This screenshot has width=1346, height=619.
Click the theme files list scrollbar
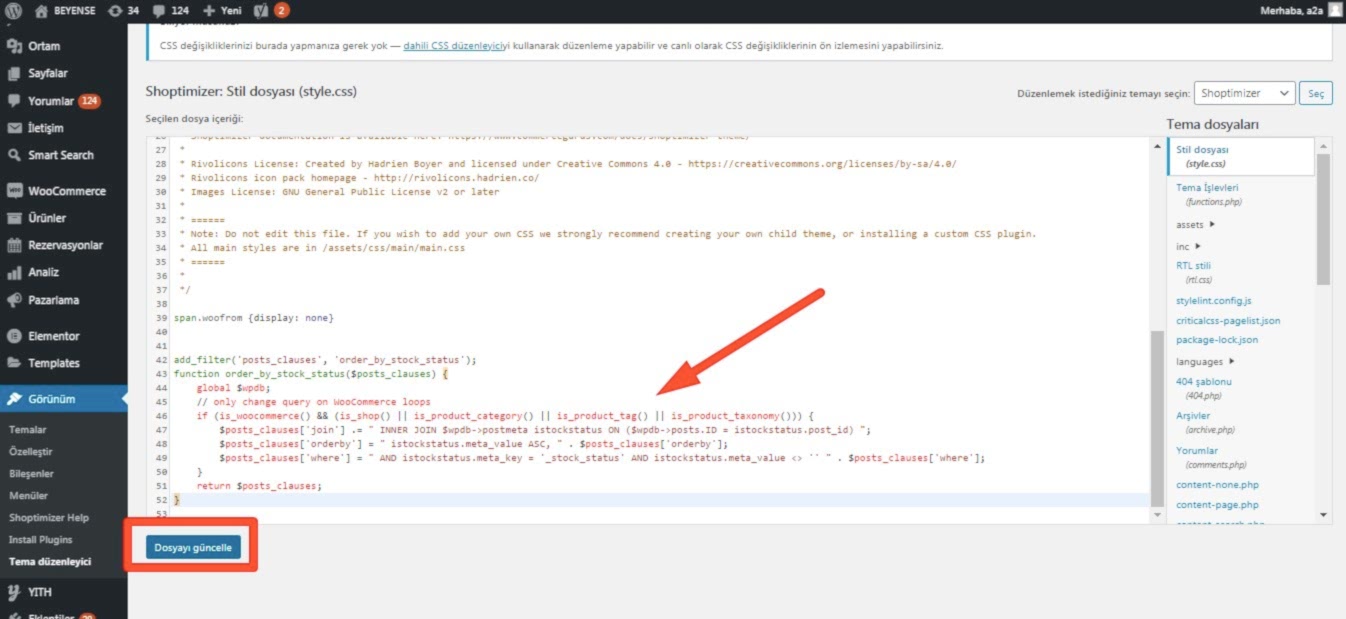click(x=1323, y=220)
